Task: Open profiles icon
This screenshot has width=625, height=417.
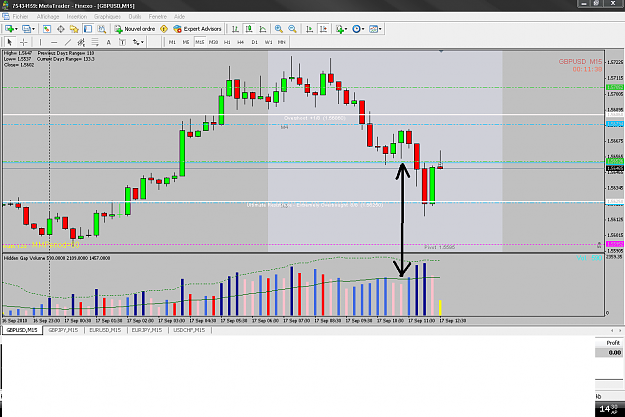Action: pyautogui.click(x=26, y=29)
